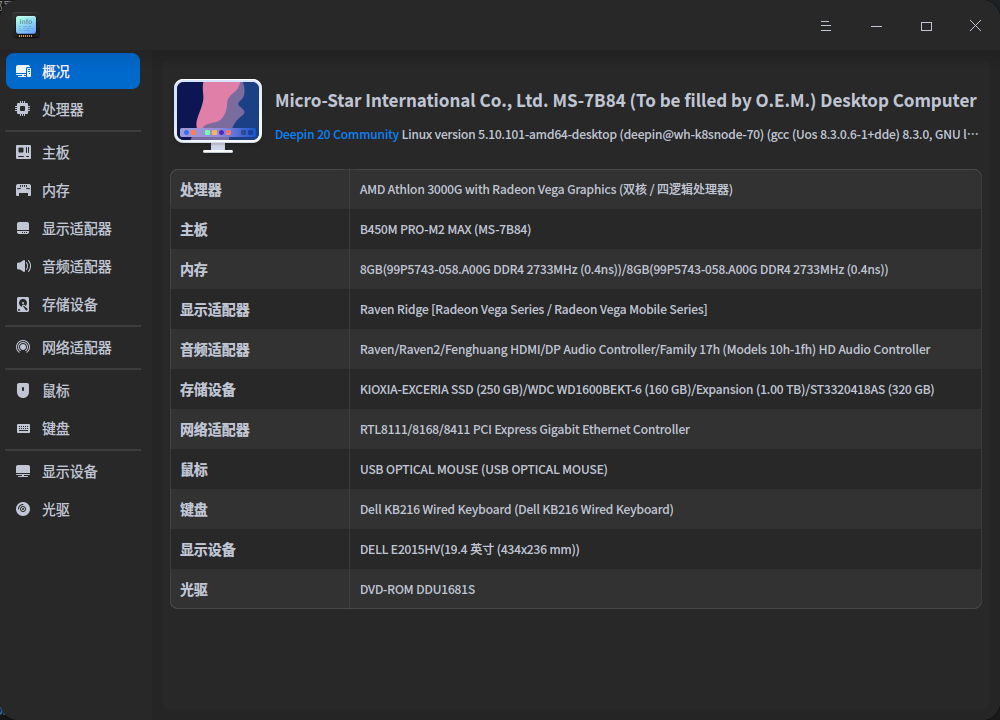Select 光驱 label in sidebar
Viewport: 1000px width, 720px height.
pos(56,510)
